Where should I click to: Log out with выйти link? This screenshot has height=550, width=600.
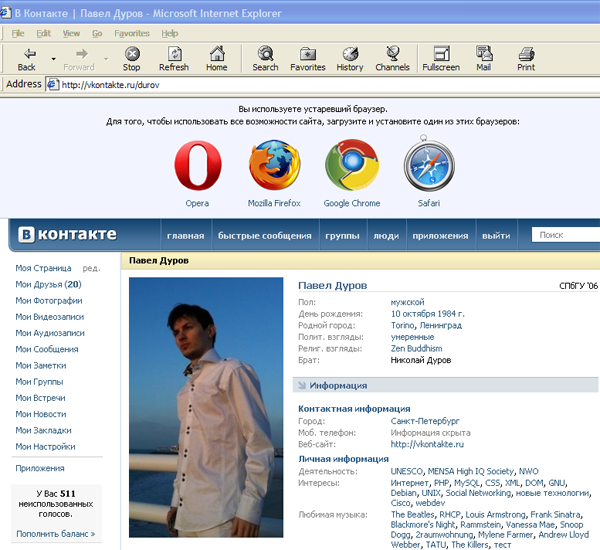pos(496,235)
